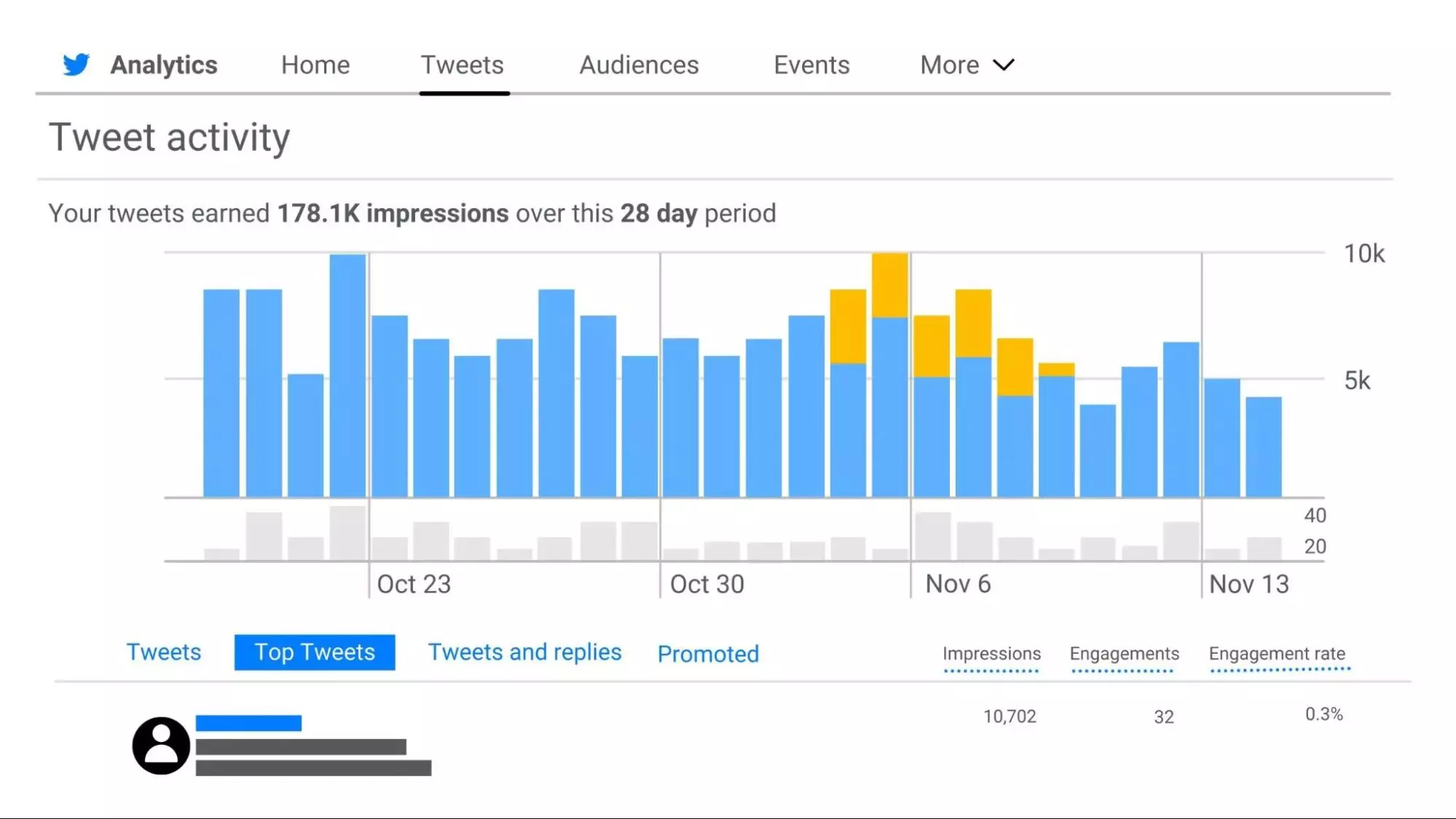Switch filter to all Tweets
The image size is (1456, 819).
164,652
